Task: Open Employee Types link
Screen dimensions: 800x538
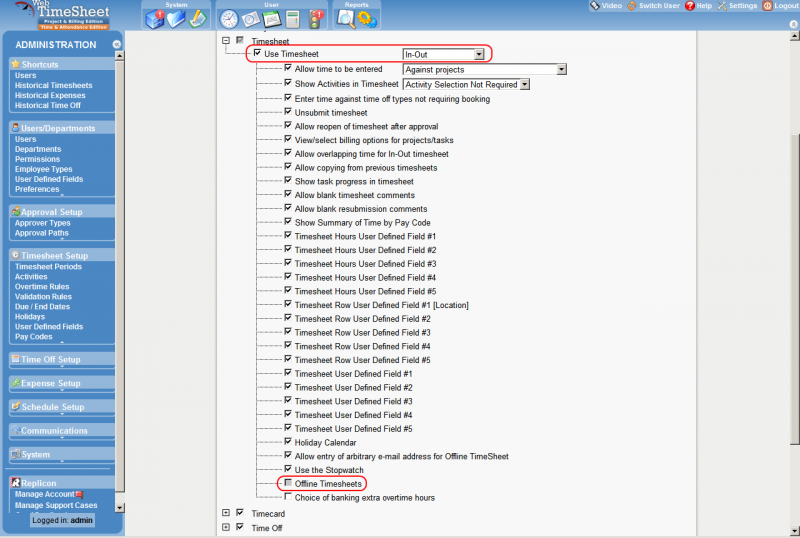Action: [x=43, y=169]
